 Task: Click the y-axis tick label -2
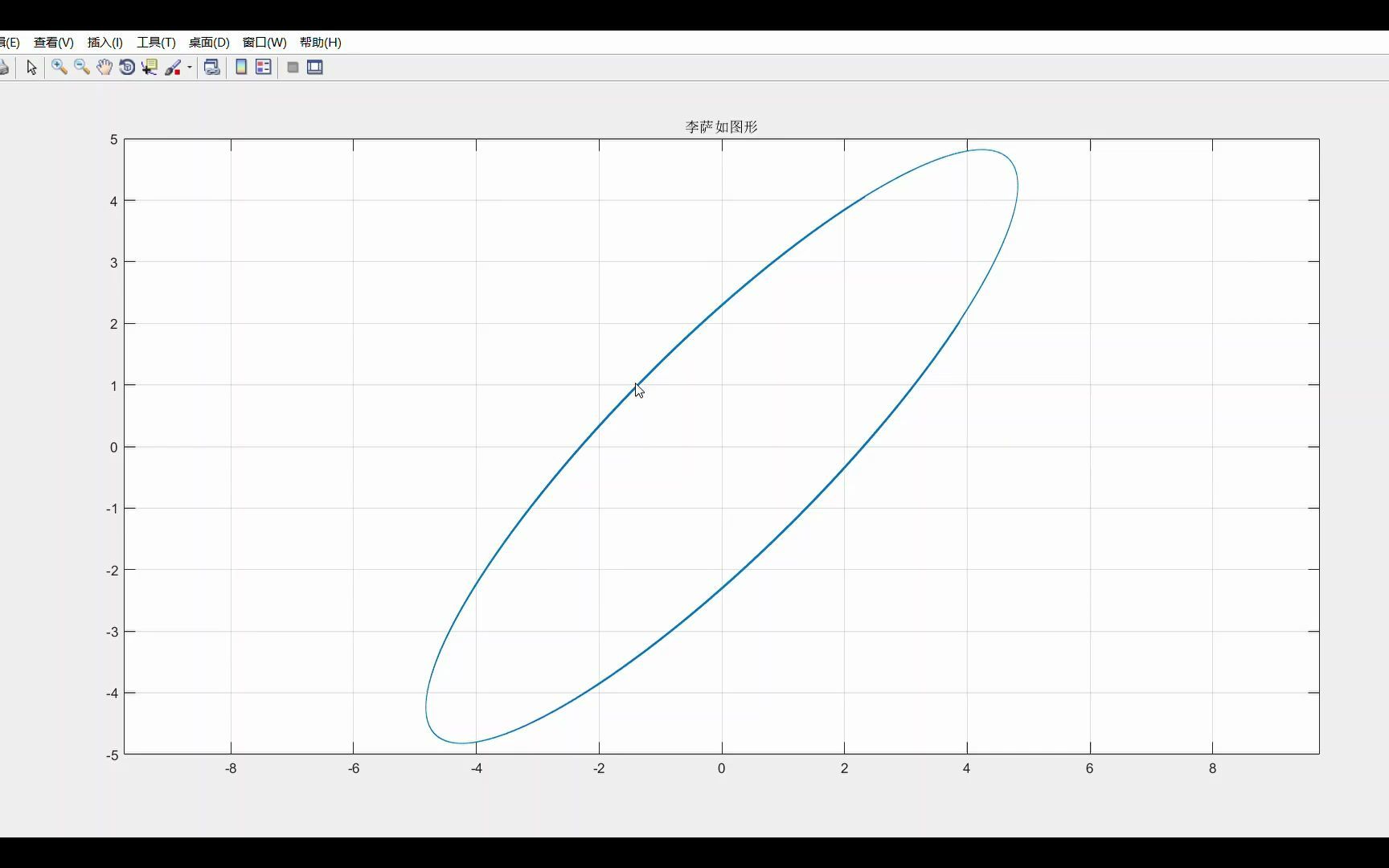[x=112, y=571]
